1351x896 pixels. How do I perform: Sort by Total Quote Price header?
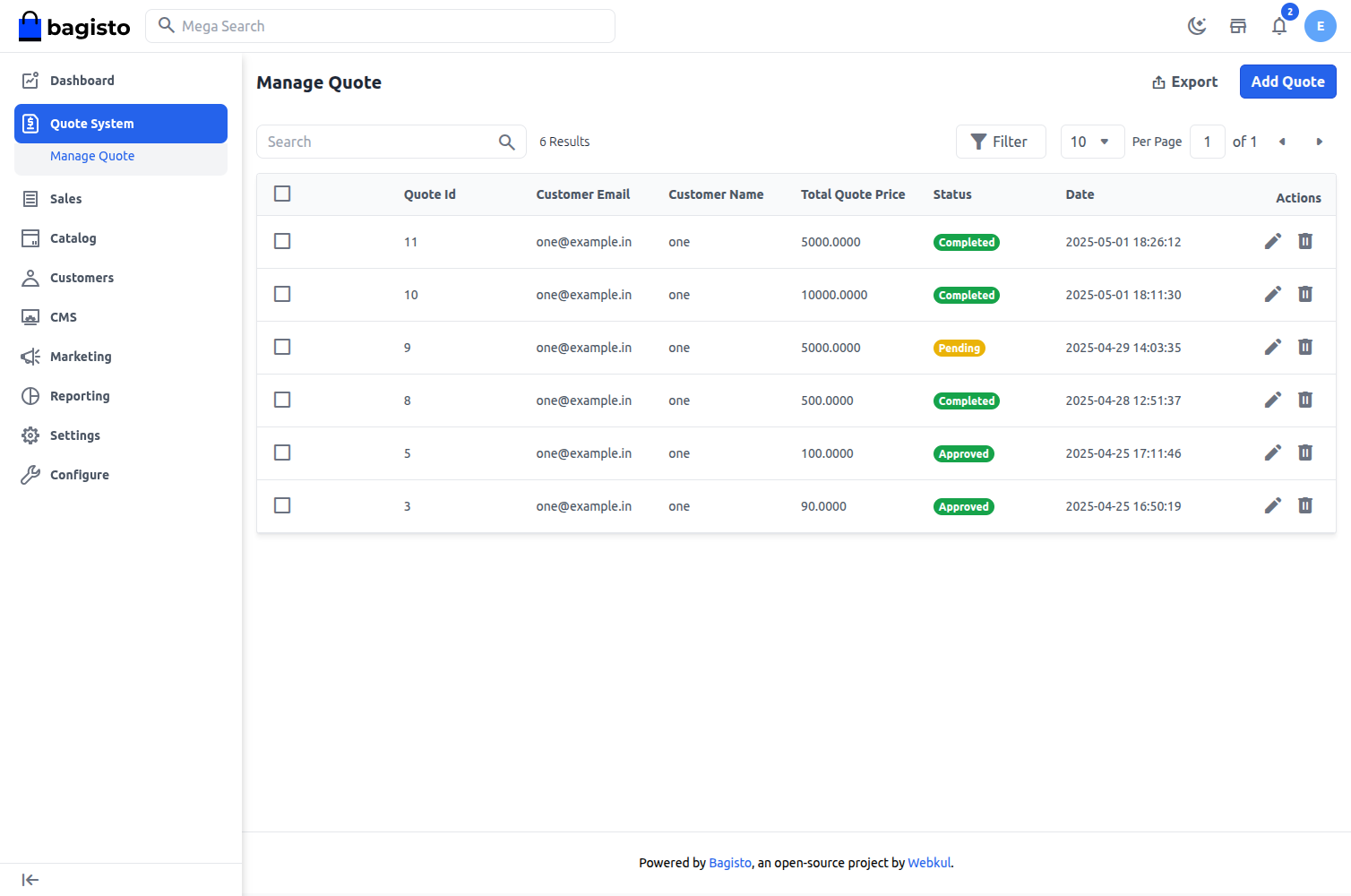point(853,194)
